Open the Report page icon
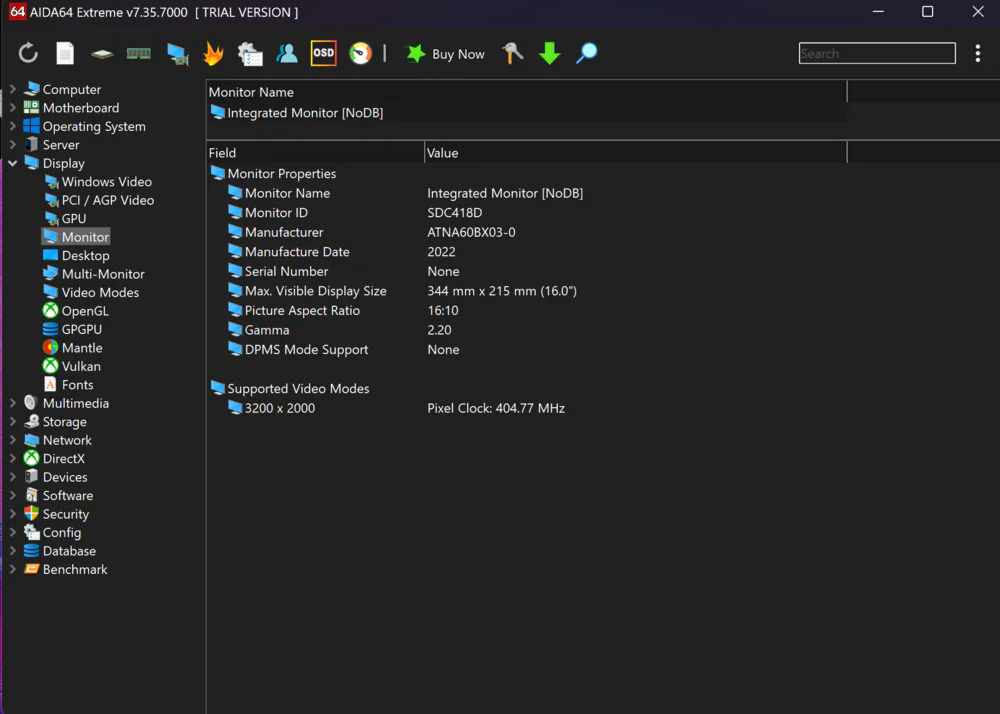 65,54
